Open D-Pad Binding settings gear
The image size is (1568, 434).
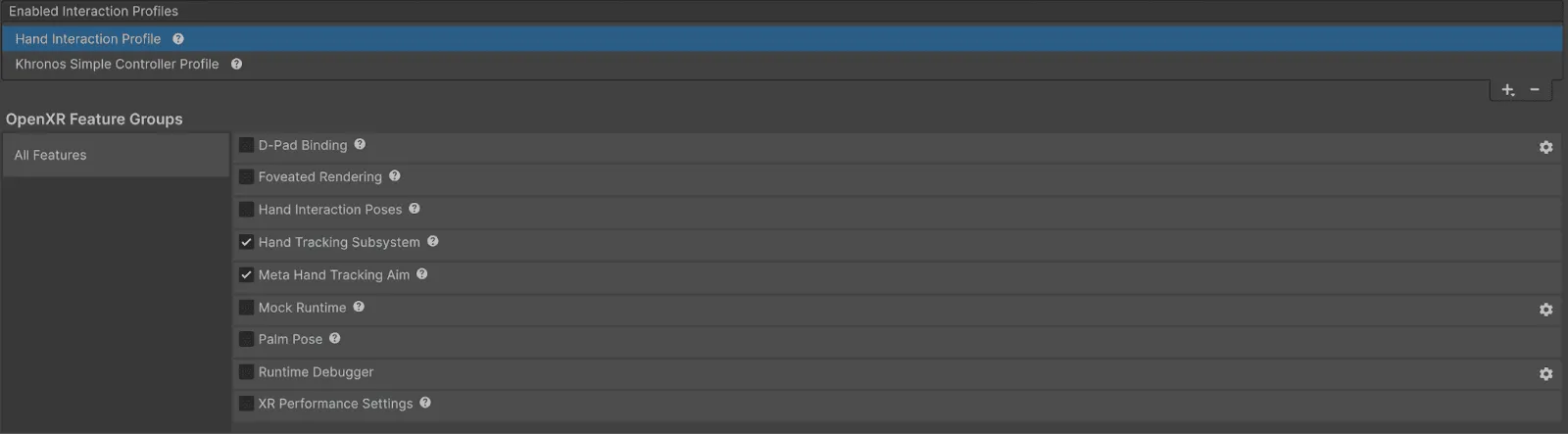(x=1545, y=147)
